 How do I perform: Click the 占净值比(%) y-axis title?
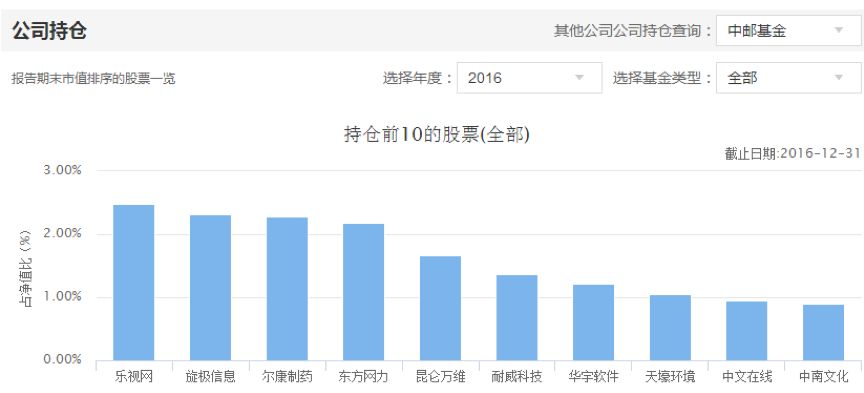click(26, 268)
